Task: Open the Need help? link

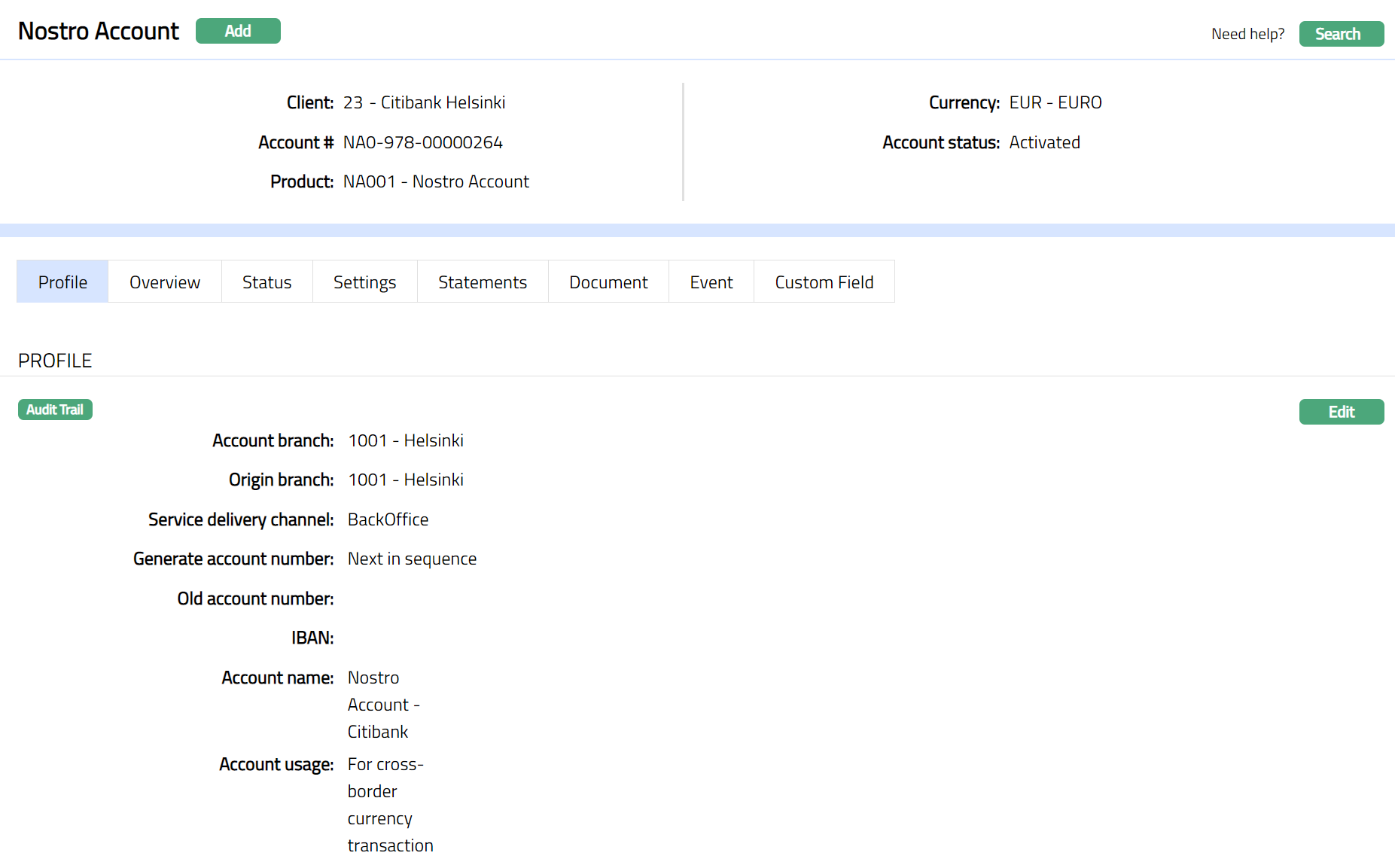Action: pyautogui.click(x=1247, y=34)
